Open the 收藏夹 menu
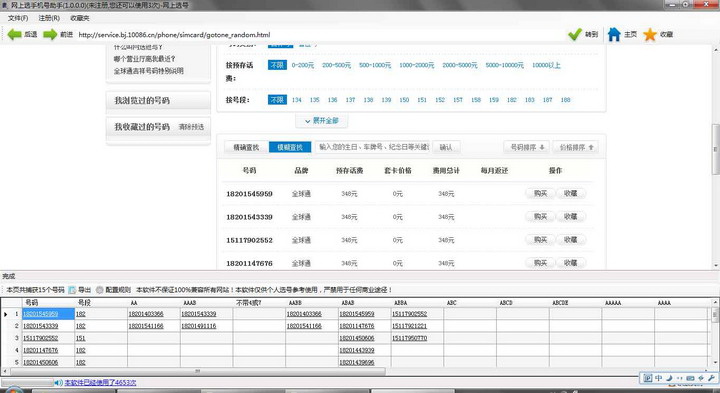 tap(80, 18)
